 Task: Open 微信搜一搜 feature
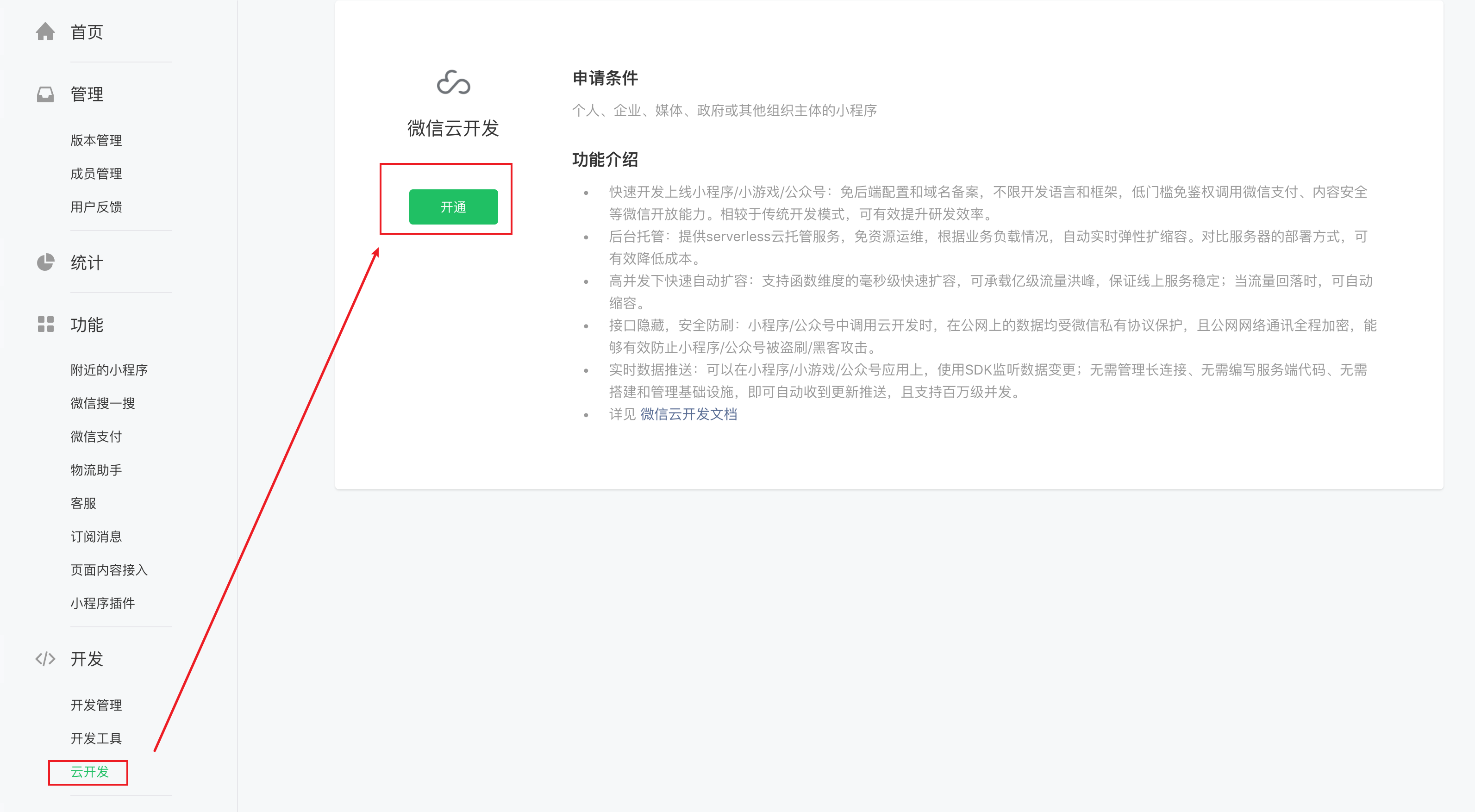102,403
